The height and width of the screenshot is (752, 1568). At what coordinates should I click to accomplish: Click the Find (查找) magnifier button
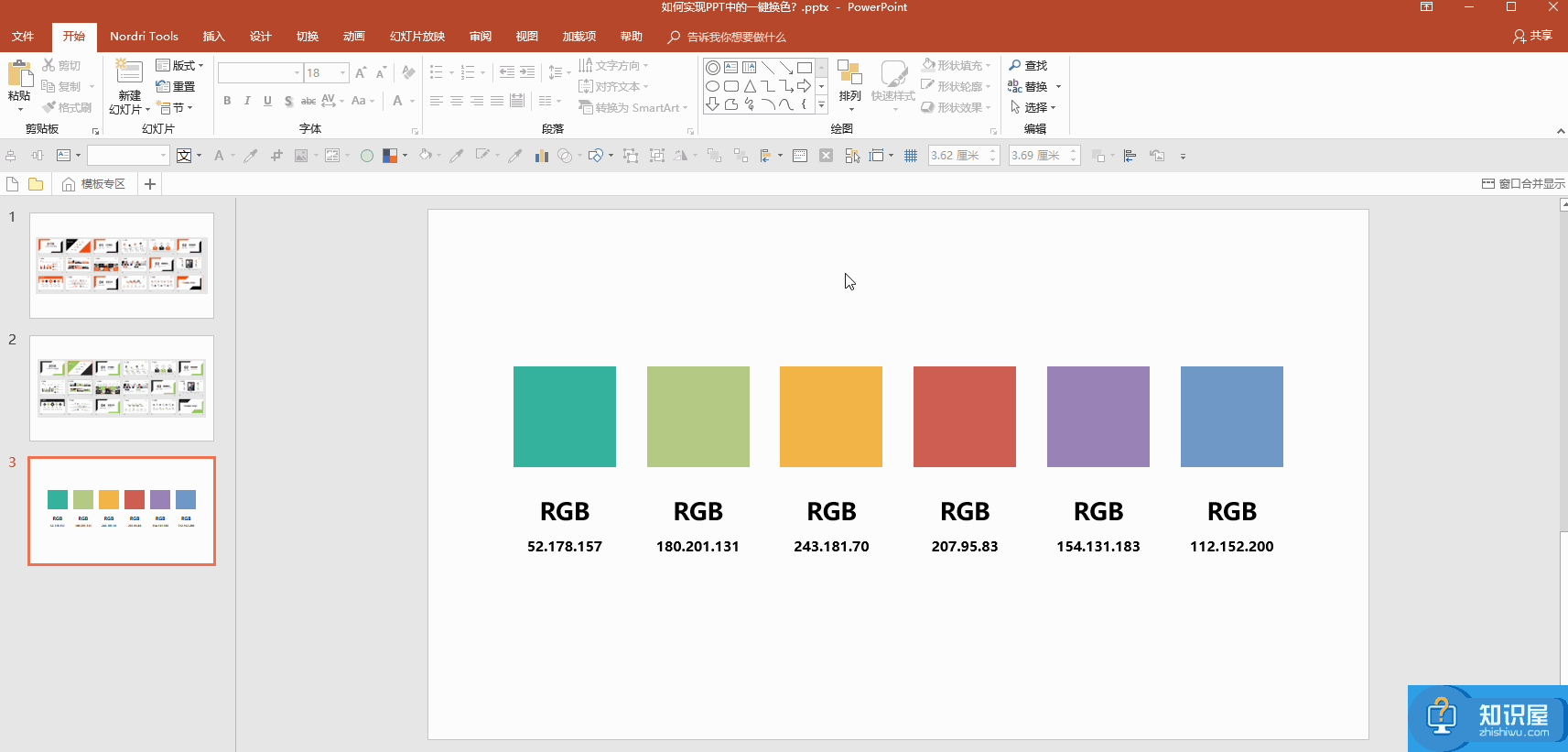pos(1028,65)
